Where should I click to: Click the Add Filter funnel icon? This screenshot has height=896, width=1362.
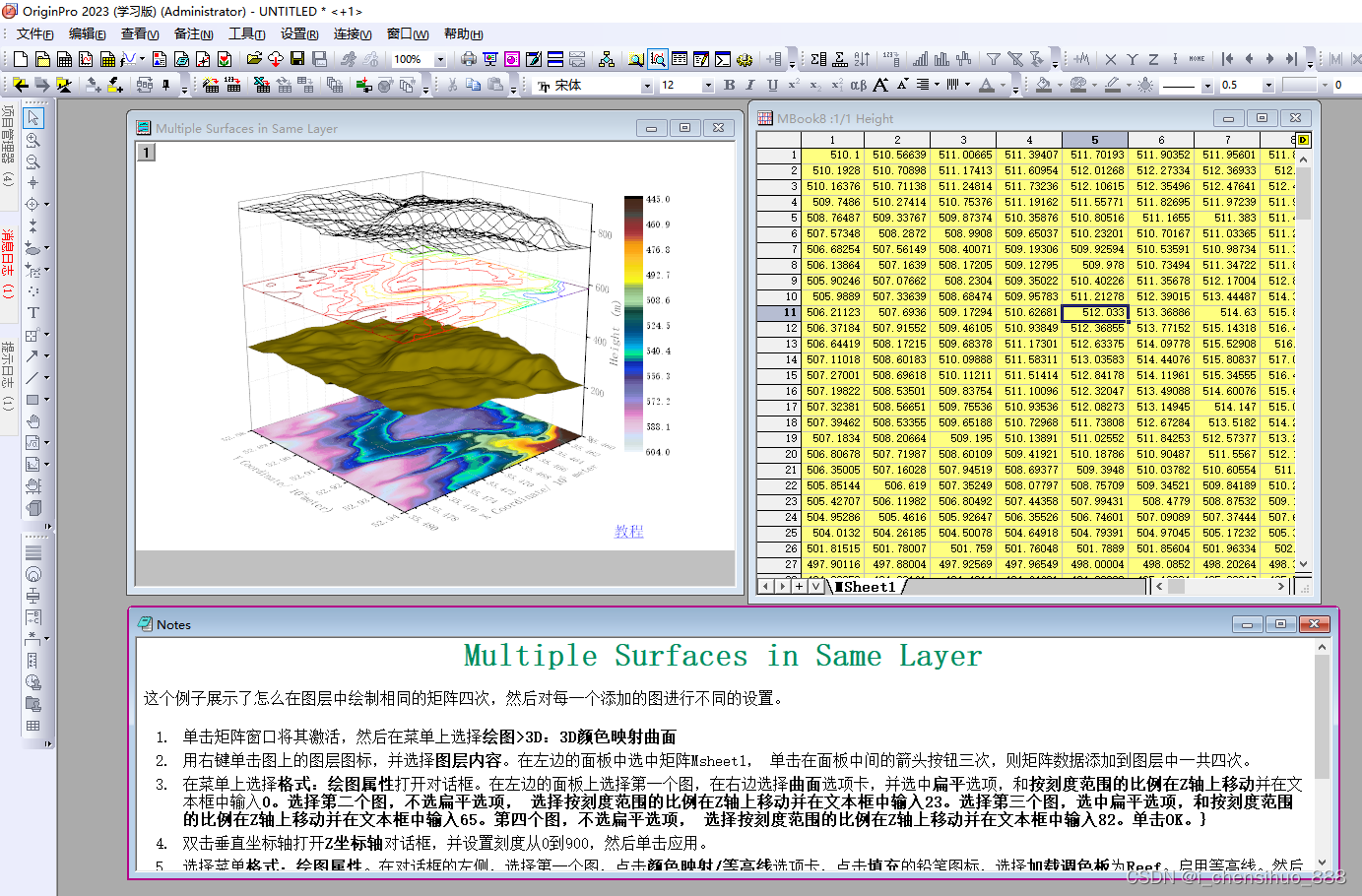point(994,59)
